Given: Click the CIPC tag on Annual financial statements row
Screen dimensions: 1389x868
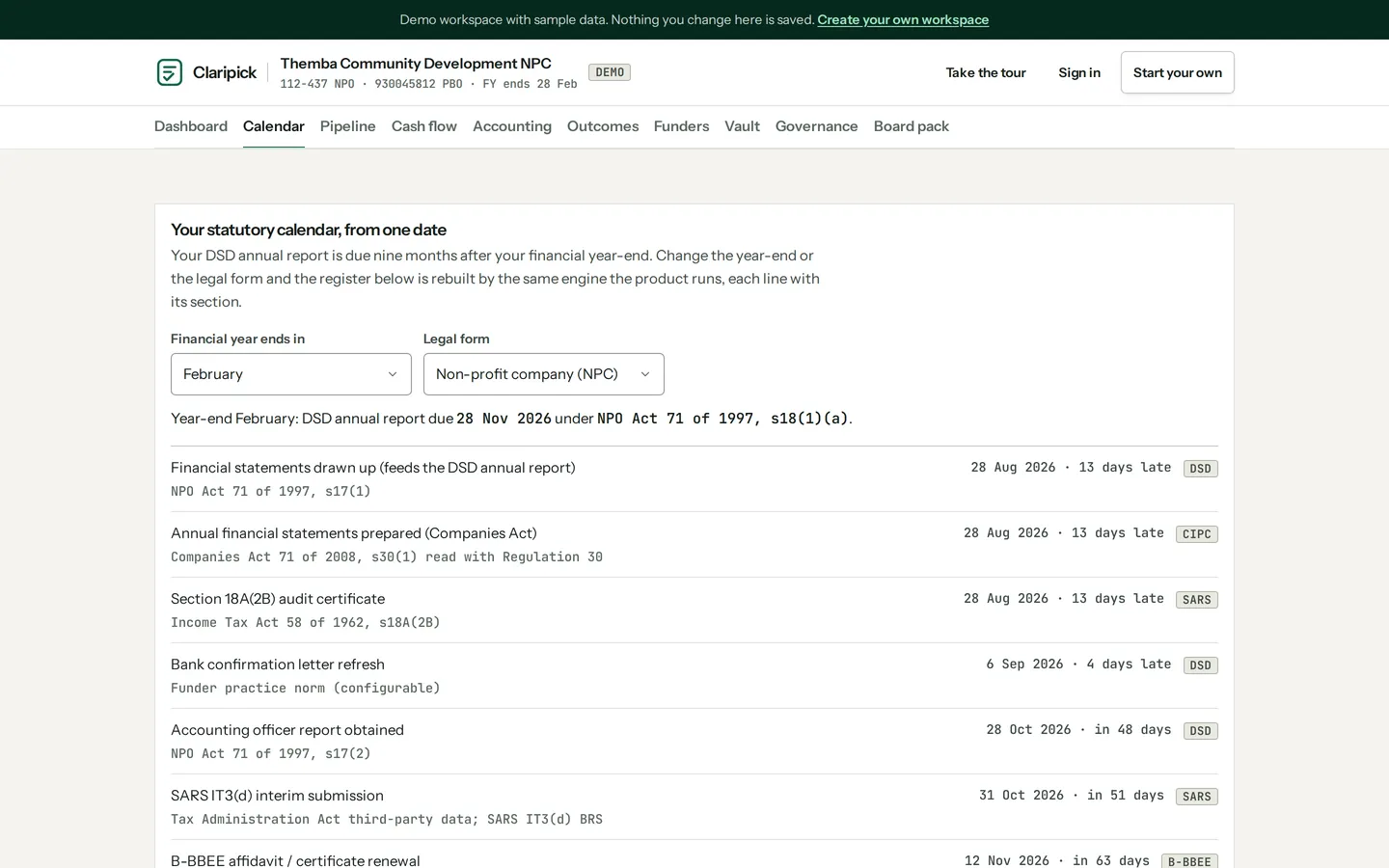Looking at the screenshot, I should click(1197, 534).
